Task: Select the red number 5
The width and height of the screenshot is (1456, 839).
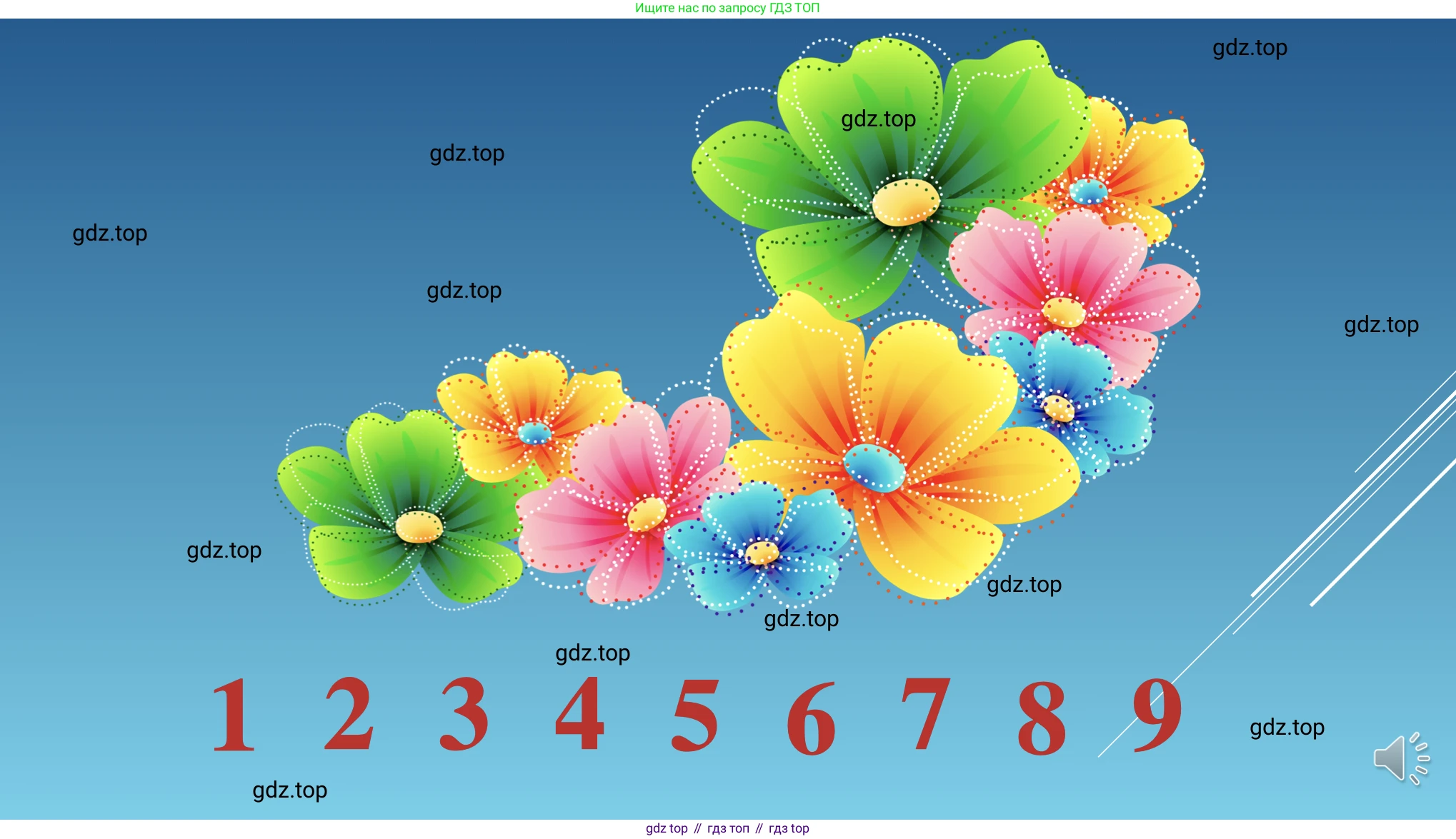Action: click(x=694, y=715)
